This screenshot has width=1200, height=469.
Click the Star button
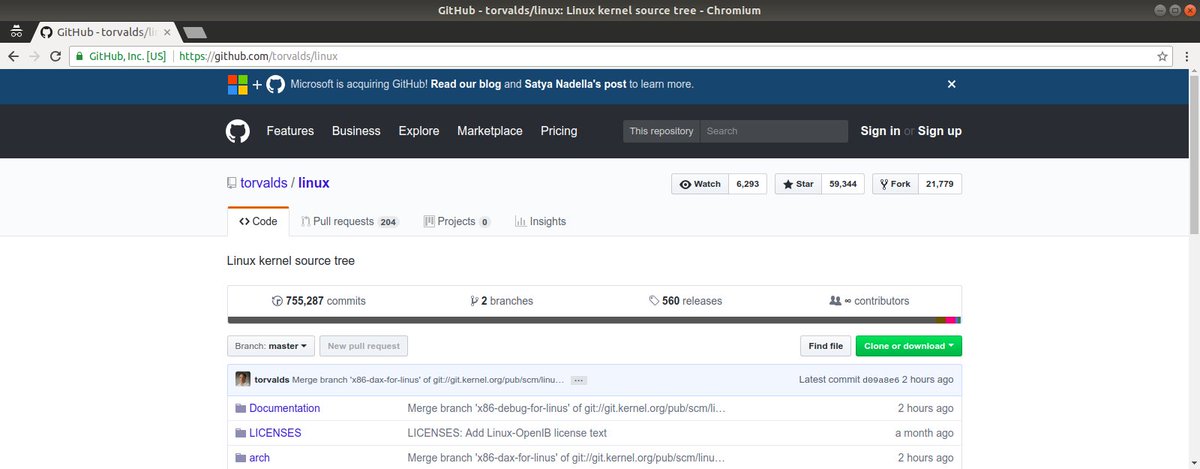coord(798,184)
